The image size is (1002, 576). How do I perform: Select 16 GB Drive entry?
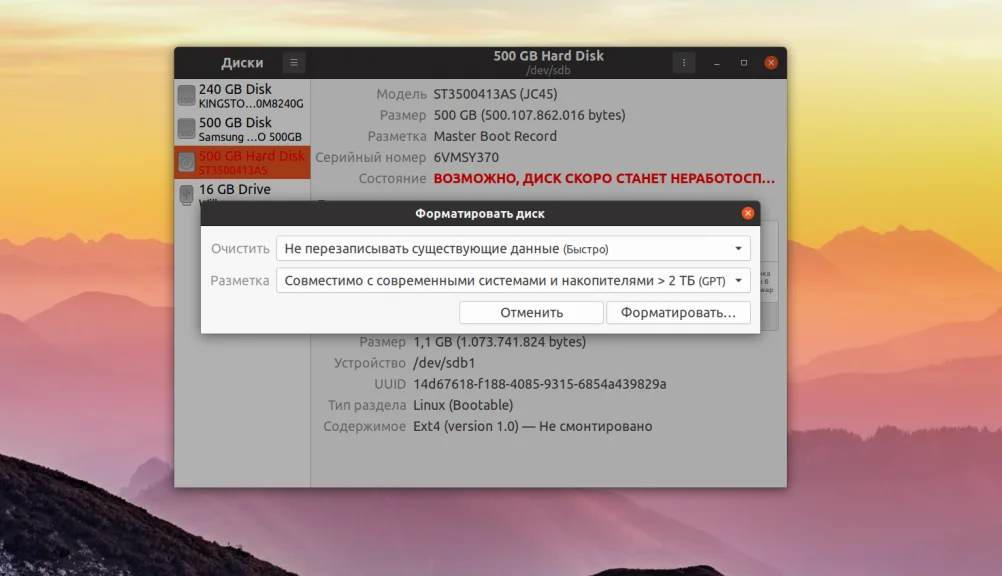(242, 191)
